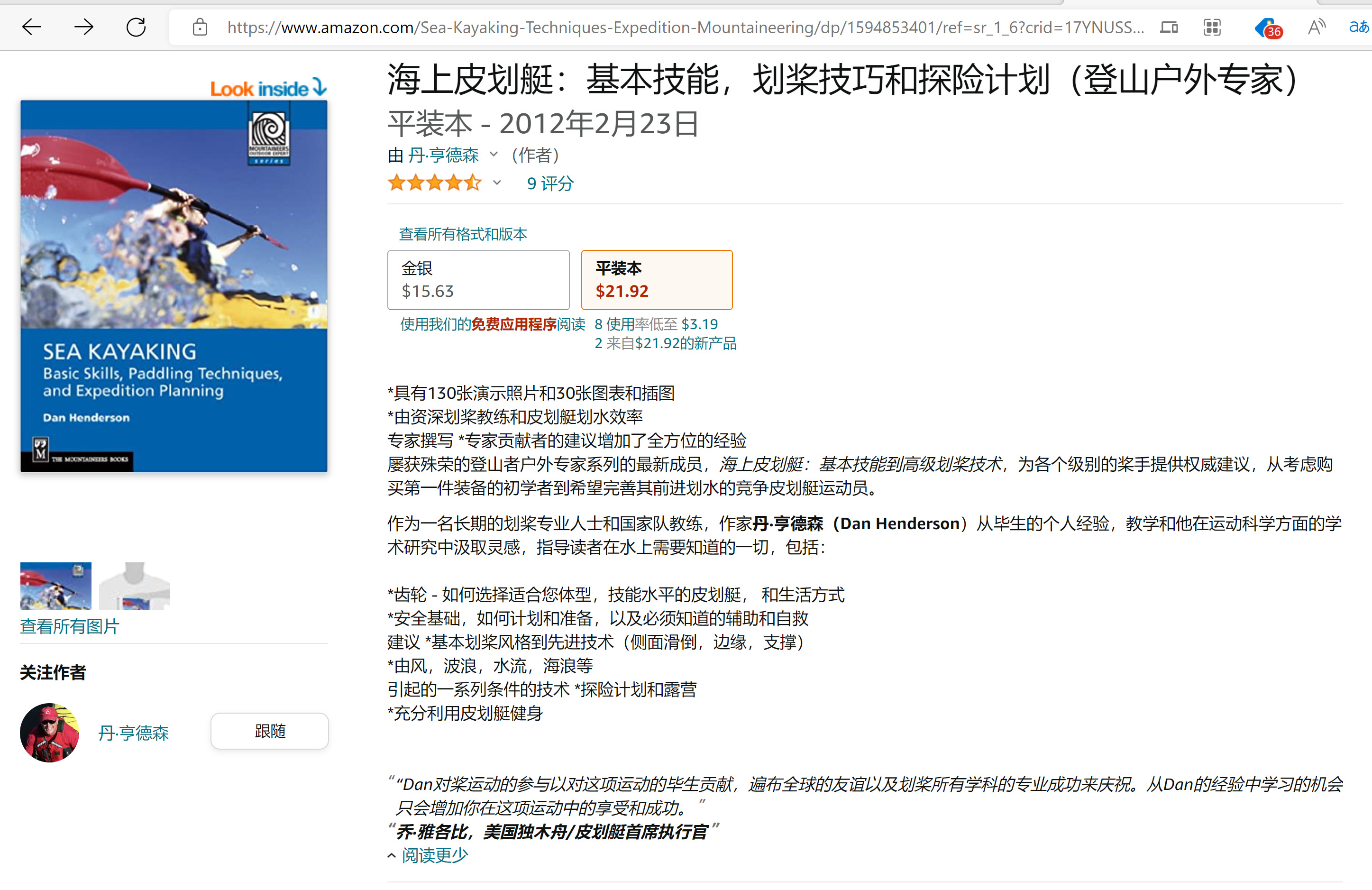Open the 查看所有图片 link
The height and width of the screenshot is (890, 1372).
point(70,626)
